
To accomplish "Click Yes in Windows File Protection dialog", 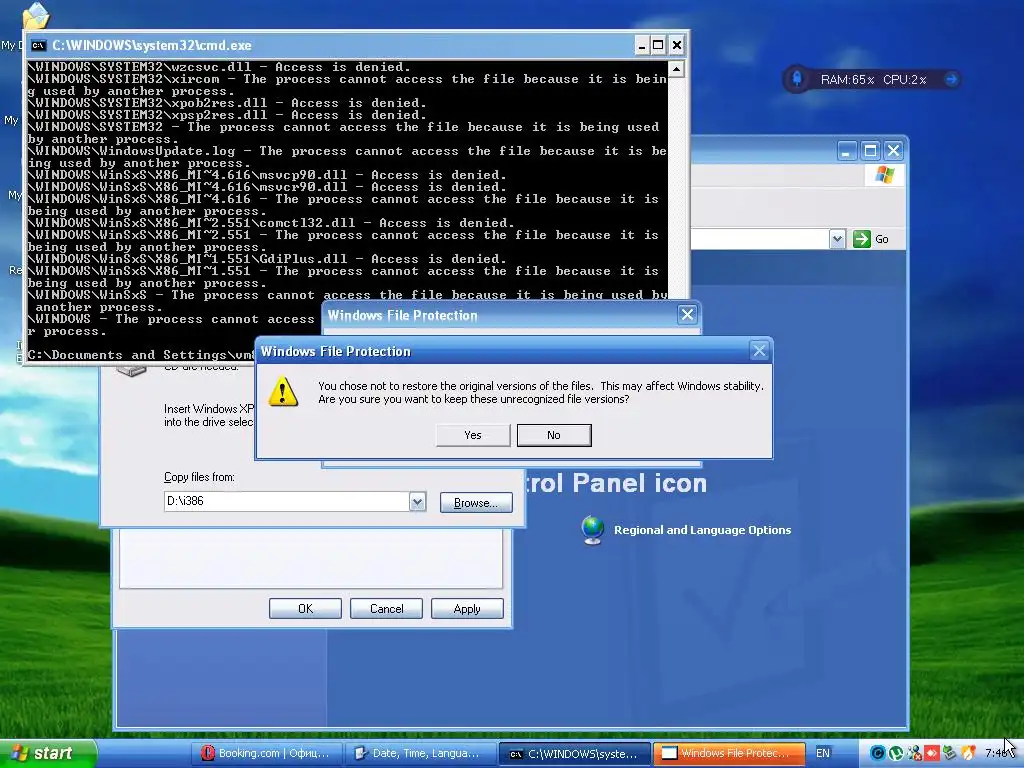I will coord(473,435).
